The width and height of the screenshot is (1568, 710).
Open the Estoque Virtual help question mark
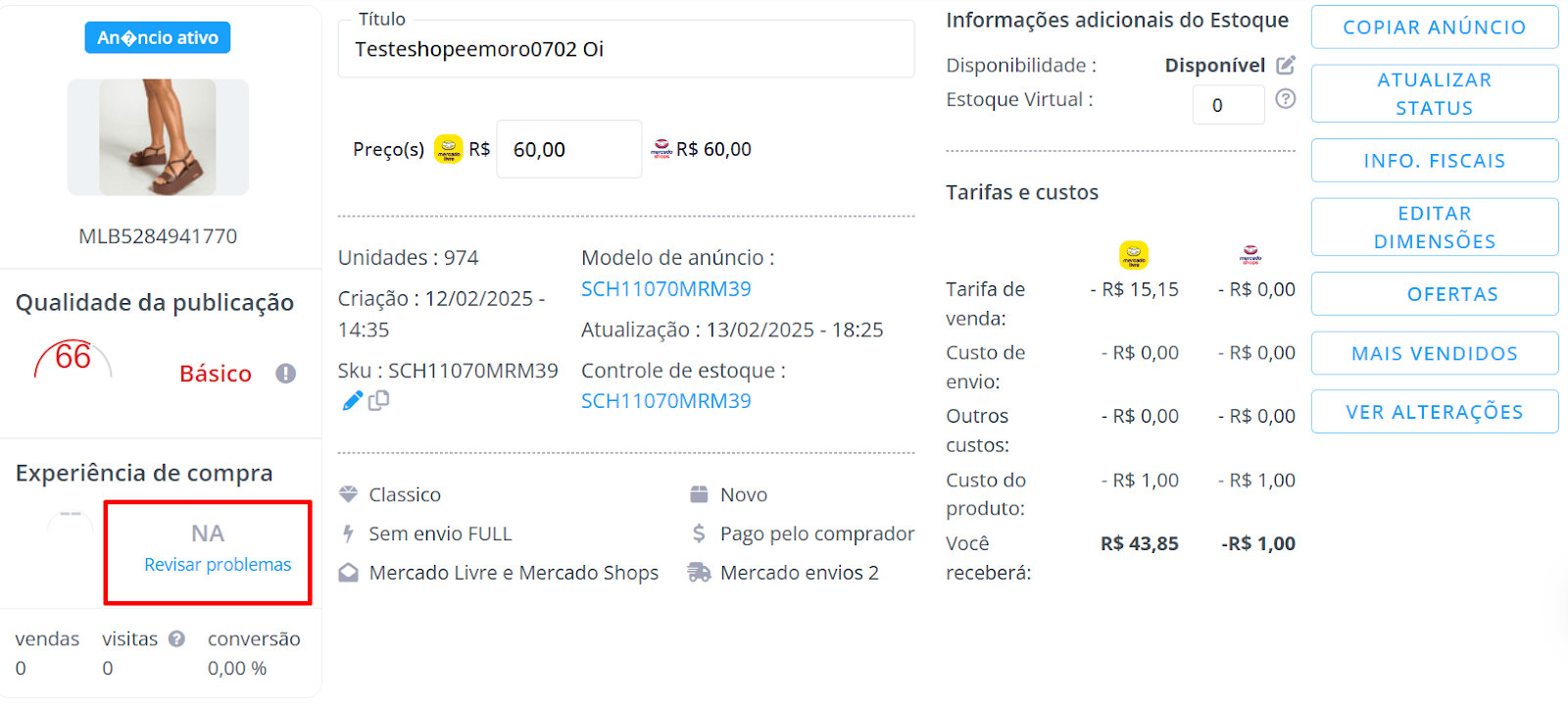(1286, 99)
